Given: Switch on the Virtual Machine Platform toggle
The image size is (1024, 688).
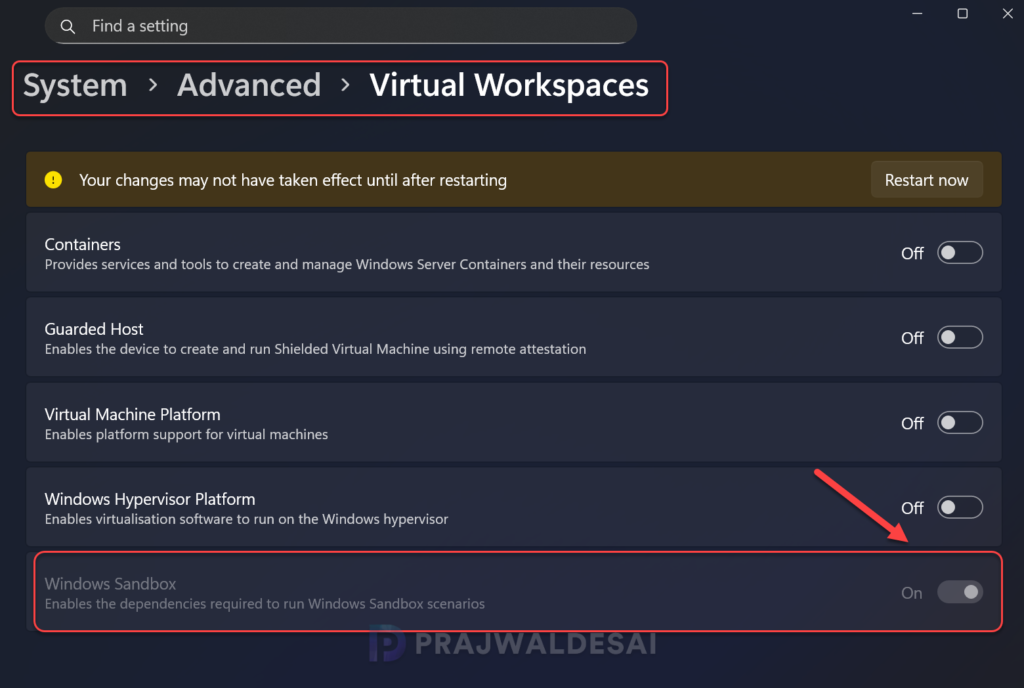Looking at the screenshot, I should click(959, 423).
